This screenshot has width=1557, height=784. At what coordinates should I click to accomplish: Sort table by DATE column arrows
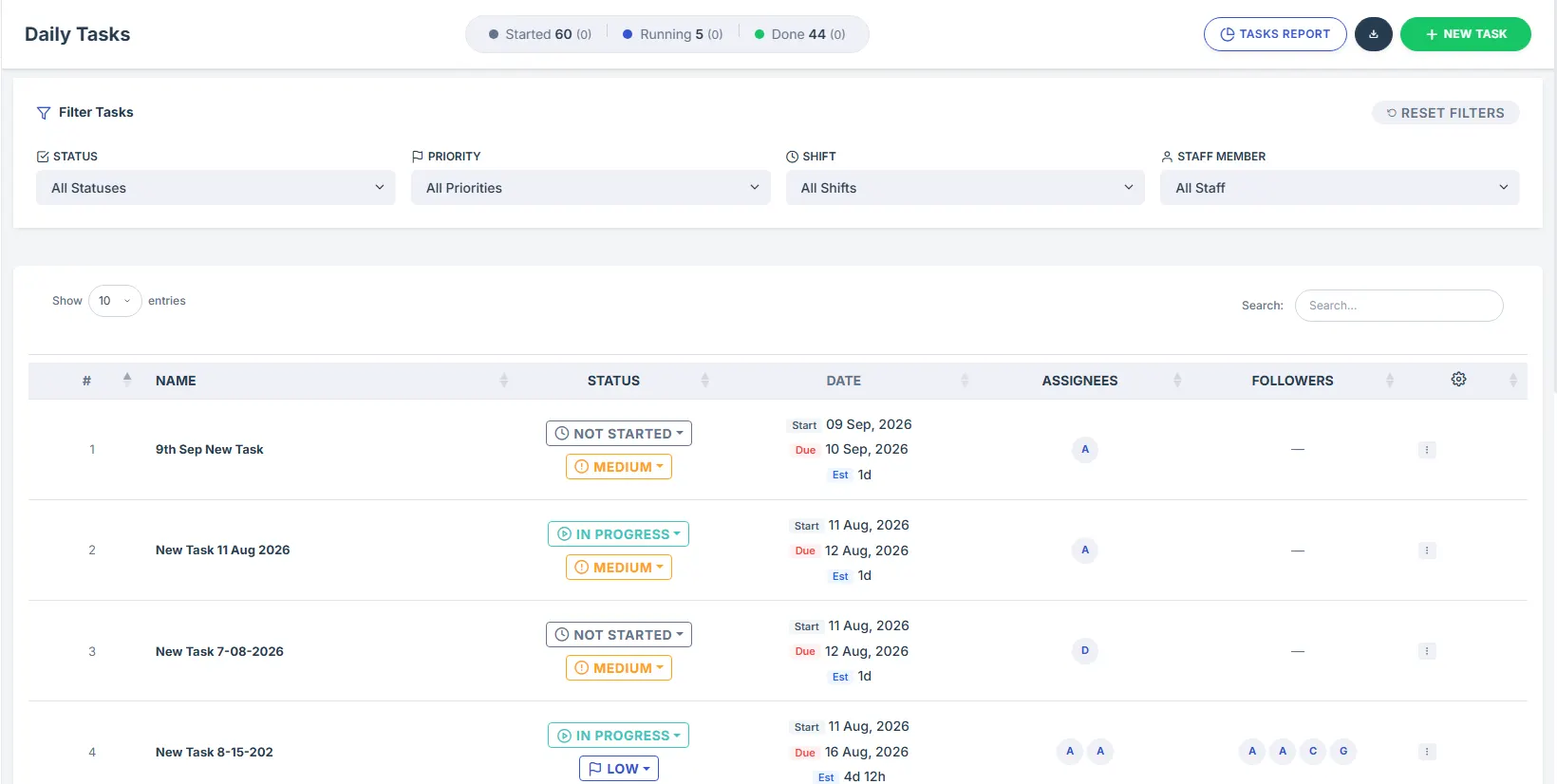click(965, 381)
